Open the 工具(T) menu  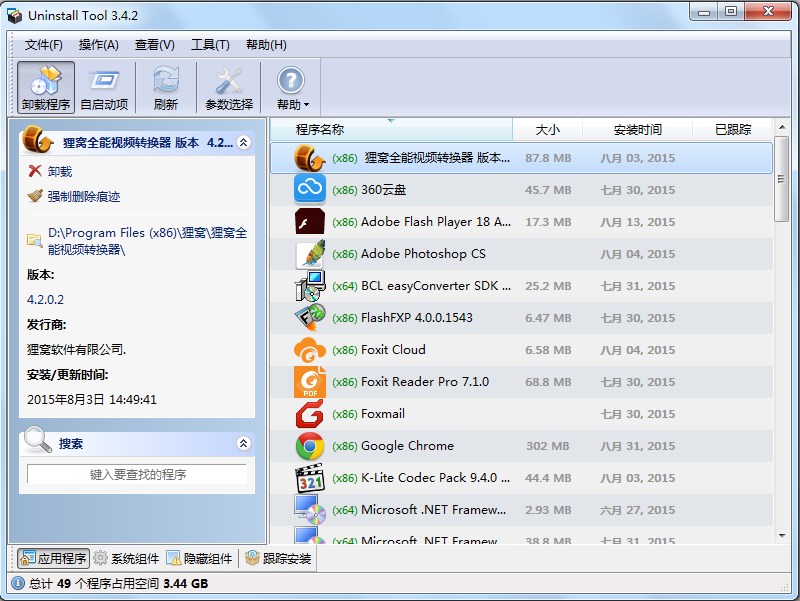click(x=210, y=45)
